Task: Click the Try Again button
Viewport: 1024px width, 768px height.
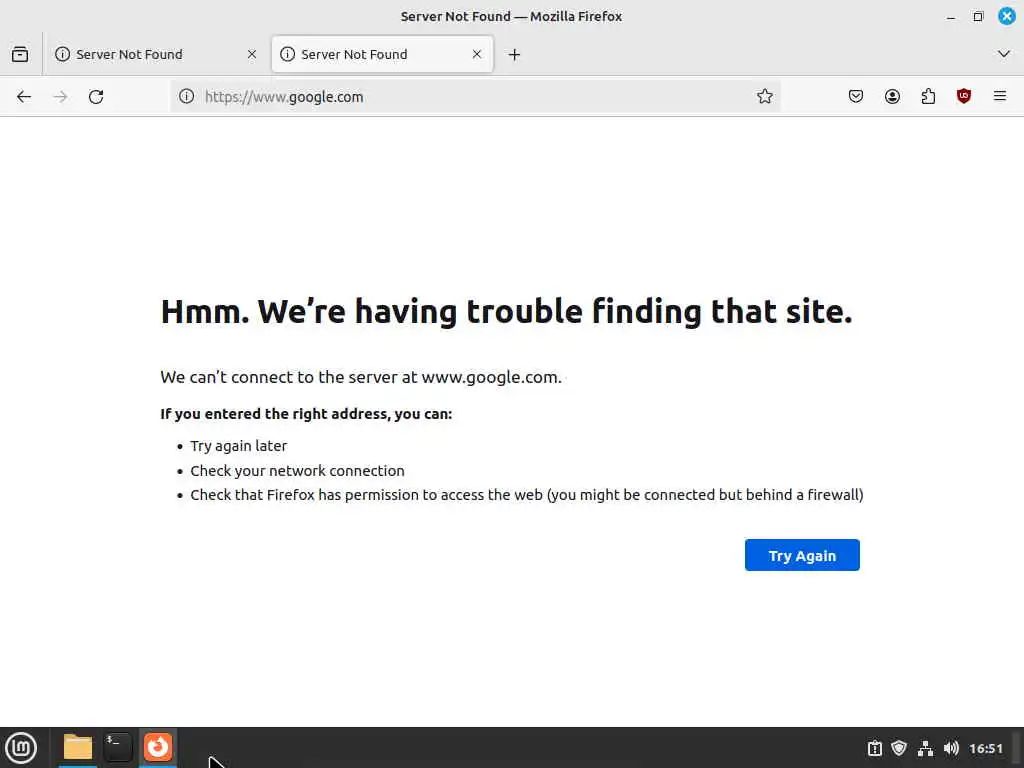Action: click(x=802, y=555)
